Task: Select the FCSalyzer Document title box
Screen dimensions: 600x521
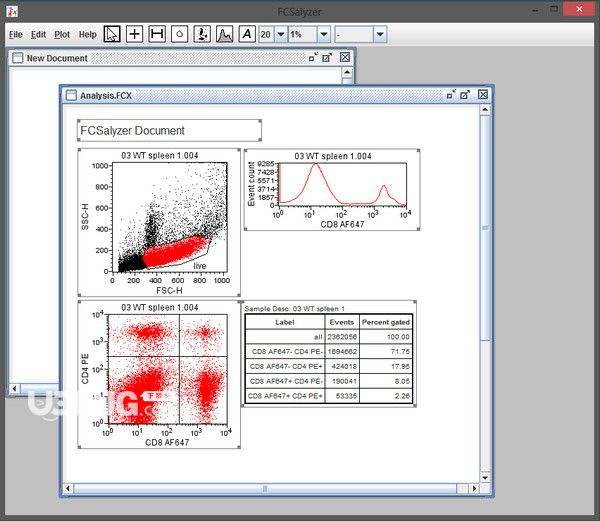Action: click(x=169, y=130)
